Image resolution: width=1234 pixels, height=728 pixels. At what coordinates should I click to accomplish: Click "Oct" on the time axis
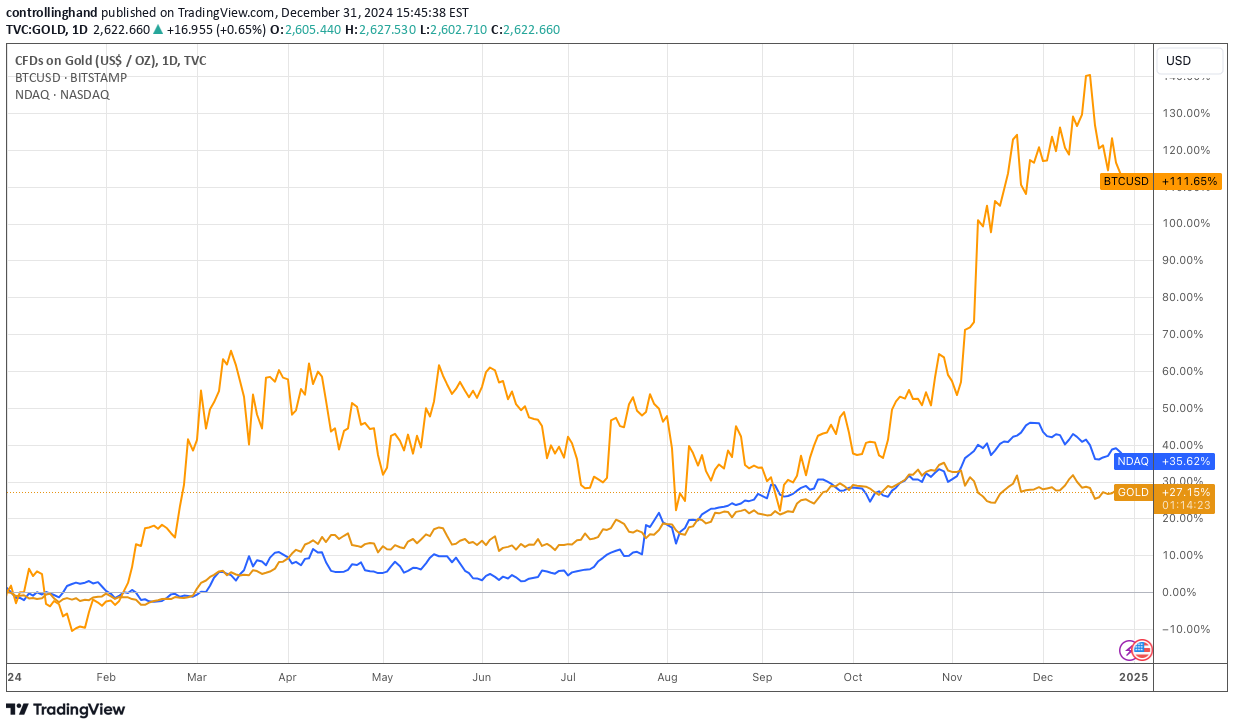pos(855,677)
